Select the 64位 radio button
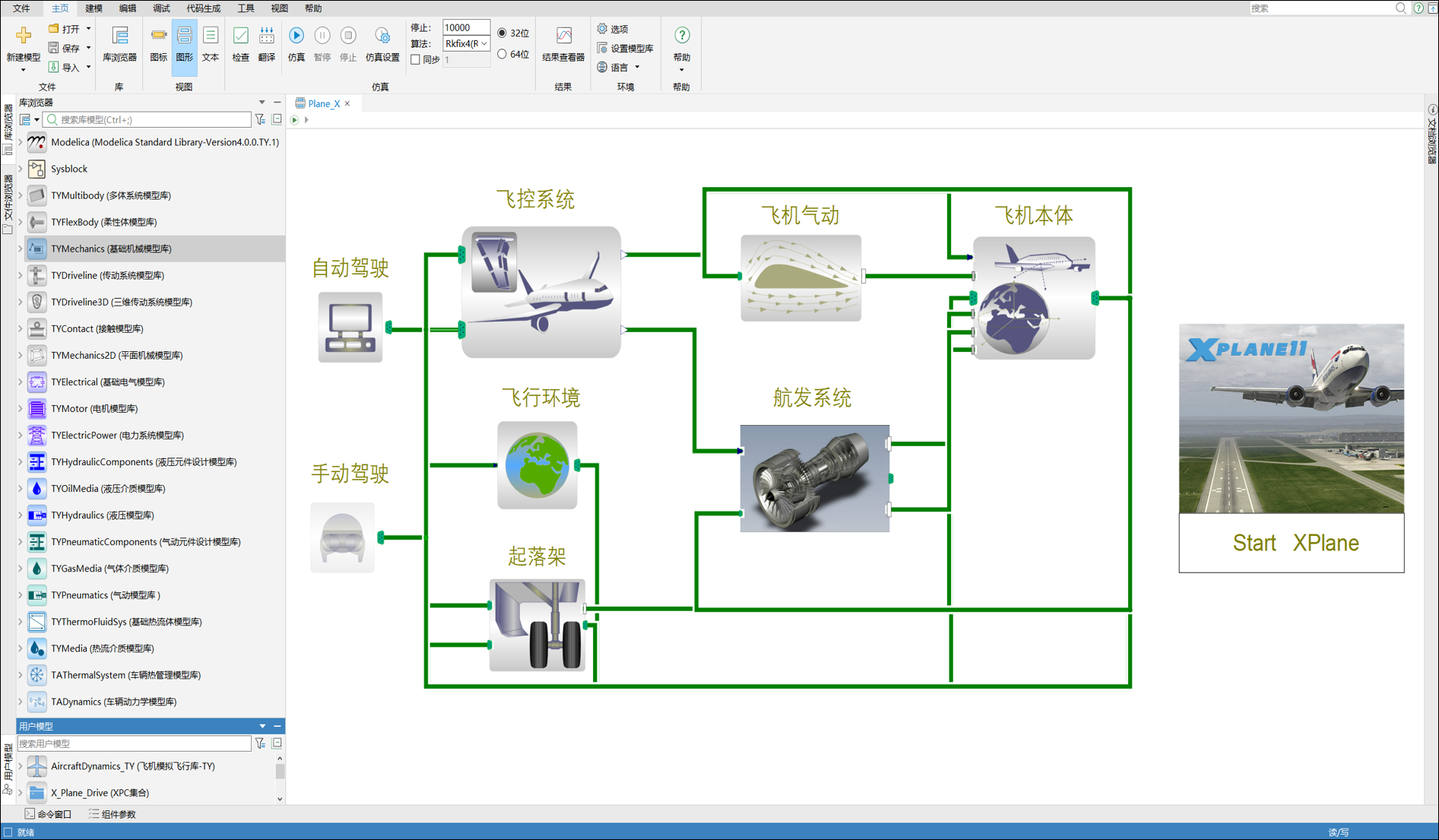The width and height of the screenshot is (1439, 840). click(502, 54)
